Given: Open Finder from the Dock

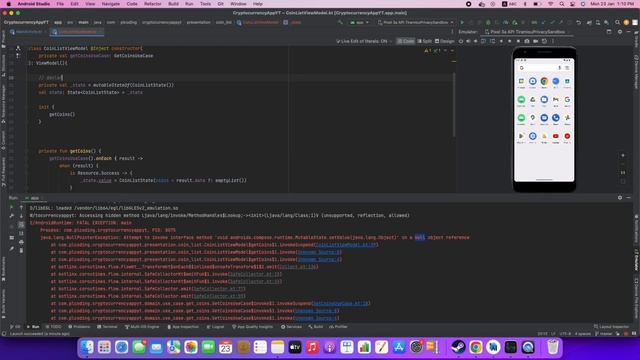Looking at the screenshot, I should (87, 347).
